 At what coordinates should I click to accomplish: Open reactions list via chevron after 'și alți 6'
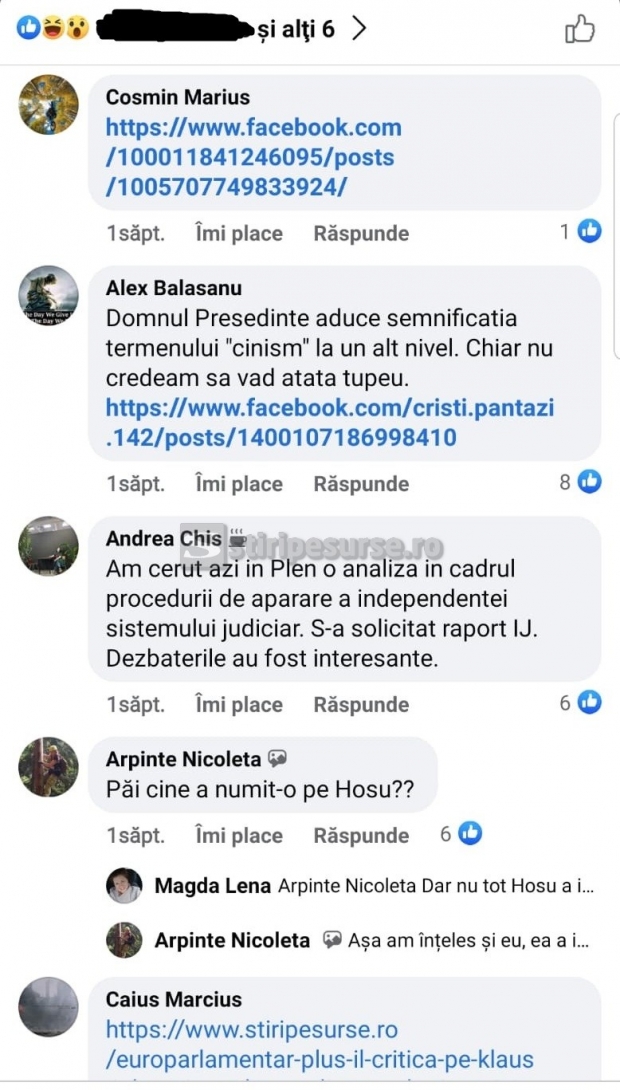359,29
